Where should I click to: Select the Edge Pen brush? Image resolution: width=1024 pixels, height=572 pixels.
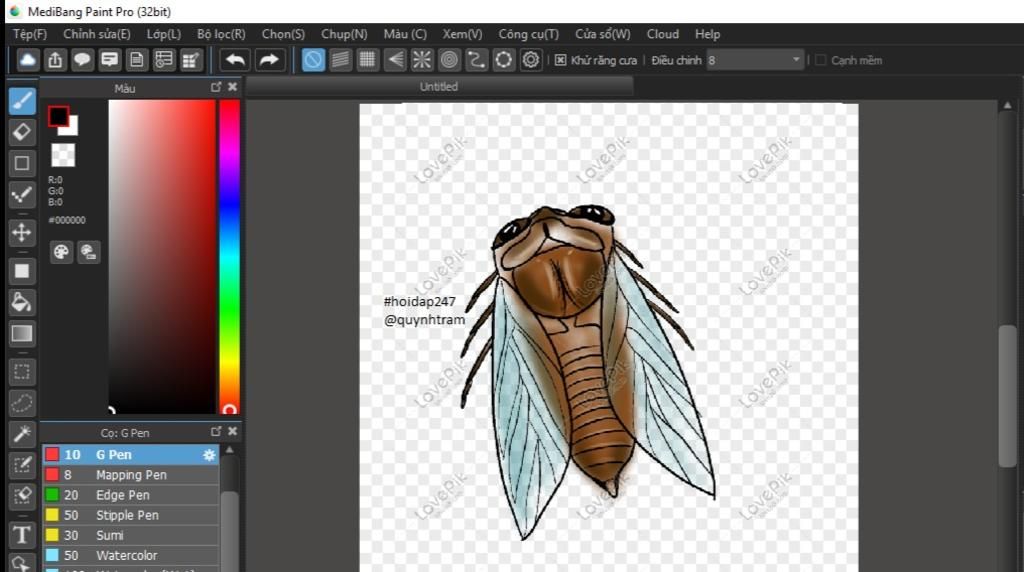tap(131, 495)
